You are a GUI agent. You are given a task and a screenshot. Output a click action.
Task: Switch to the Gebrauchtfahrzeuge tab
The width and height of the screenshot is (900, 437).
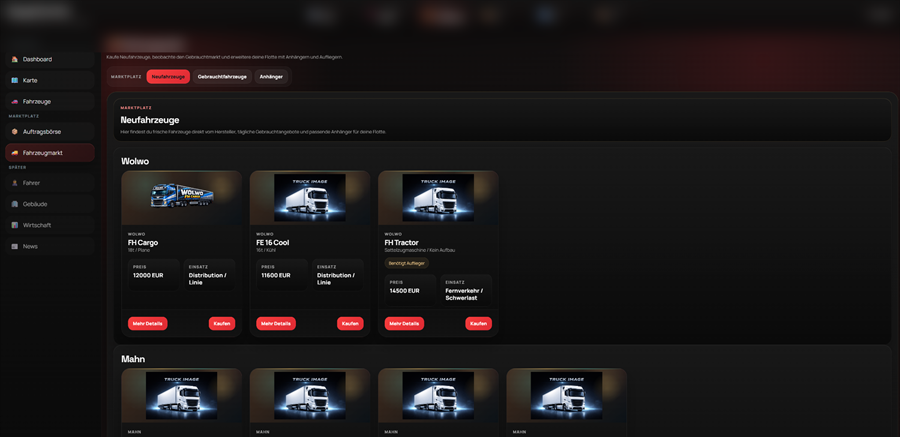tap(222, 77)
